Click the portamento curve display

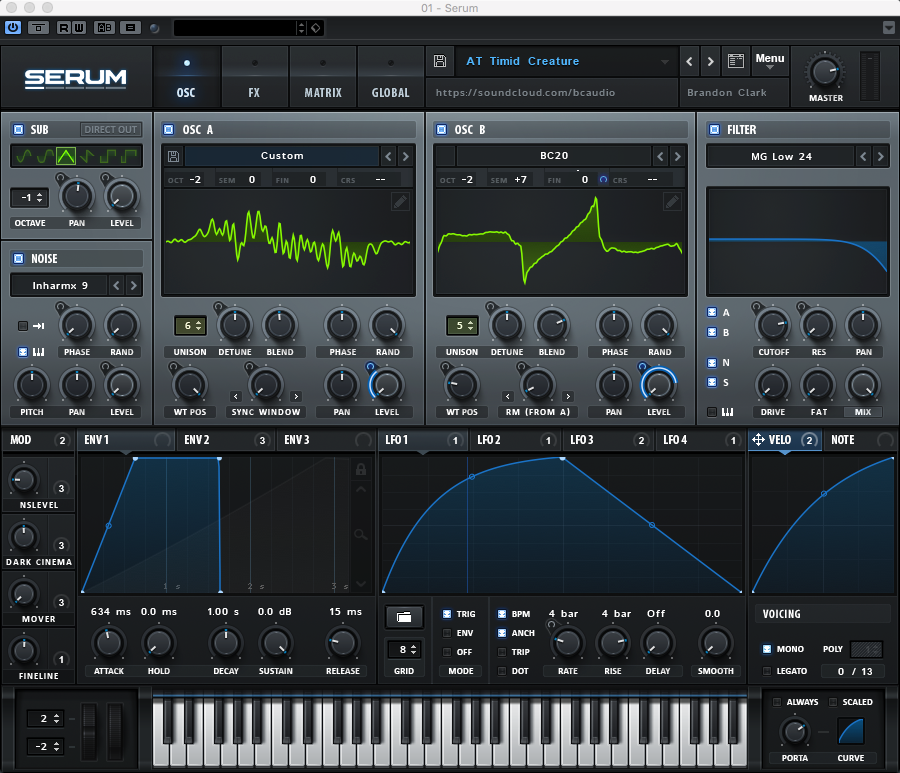click(x=851, y=732)
